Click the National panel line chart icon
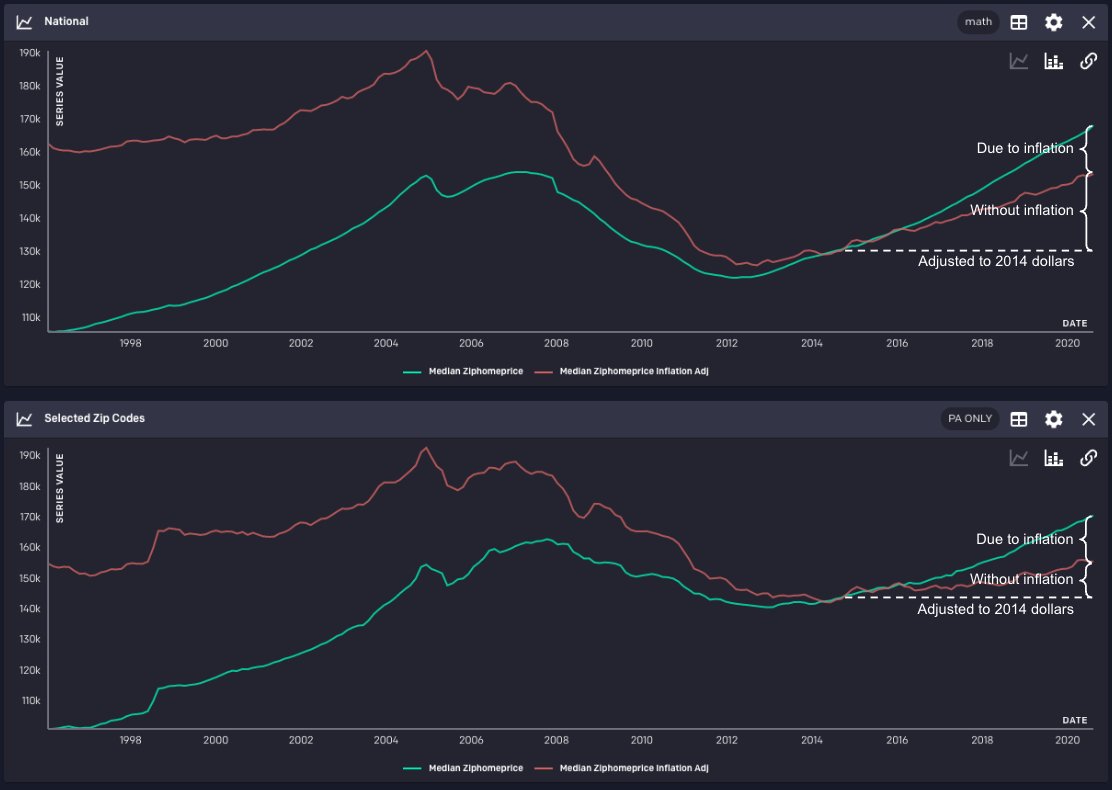This screenshot has width=1112, height=790. [x=24, y=22]
